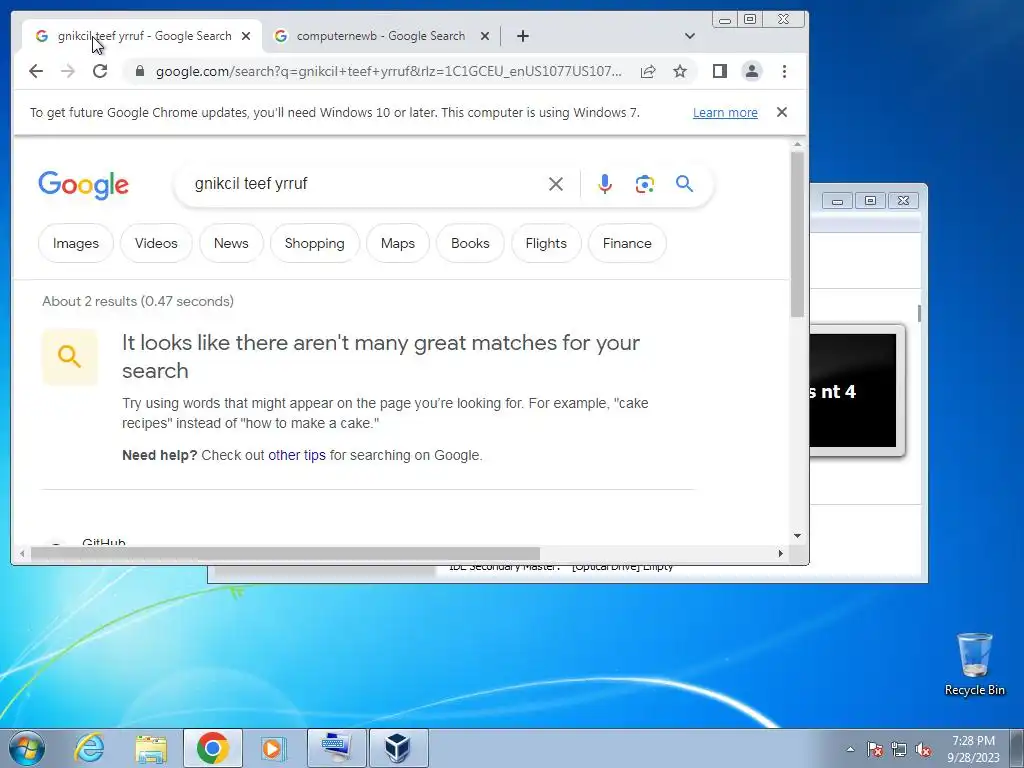Close the 'gnikcil teef yrruf' tab
Screen dimensions: 1024x768
[246, 36]
